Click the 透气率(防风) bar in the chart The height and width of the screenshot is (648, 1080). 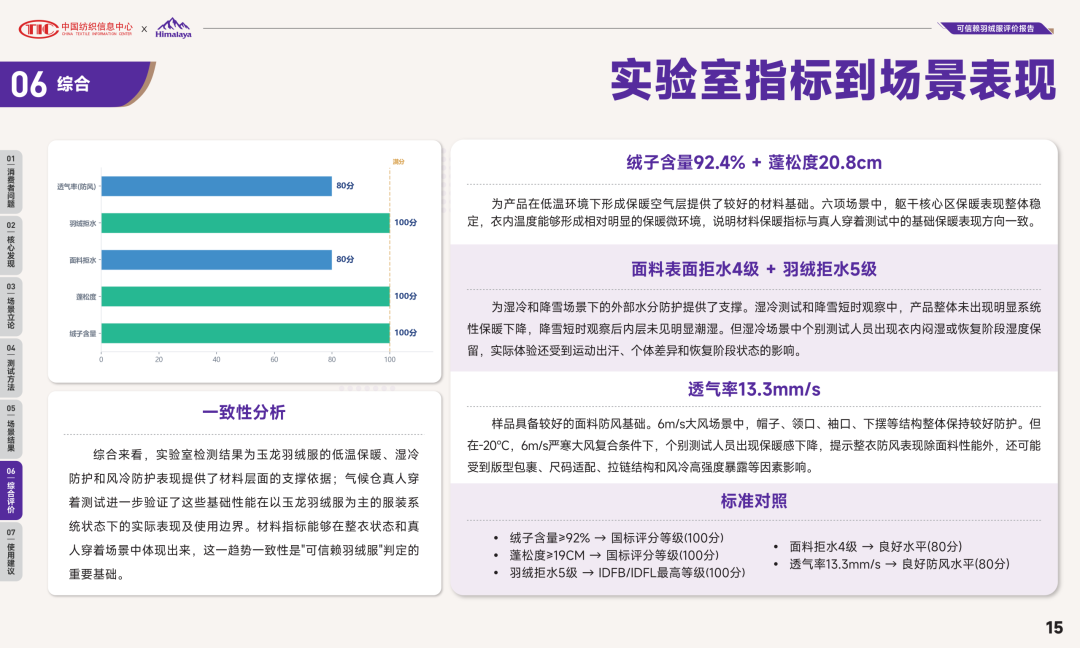coord(216,186)
